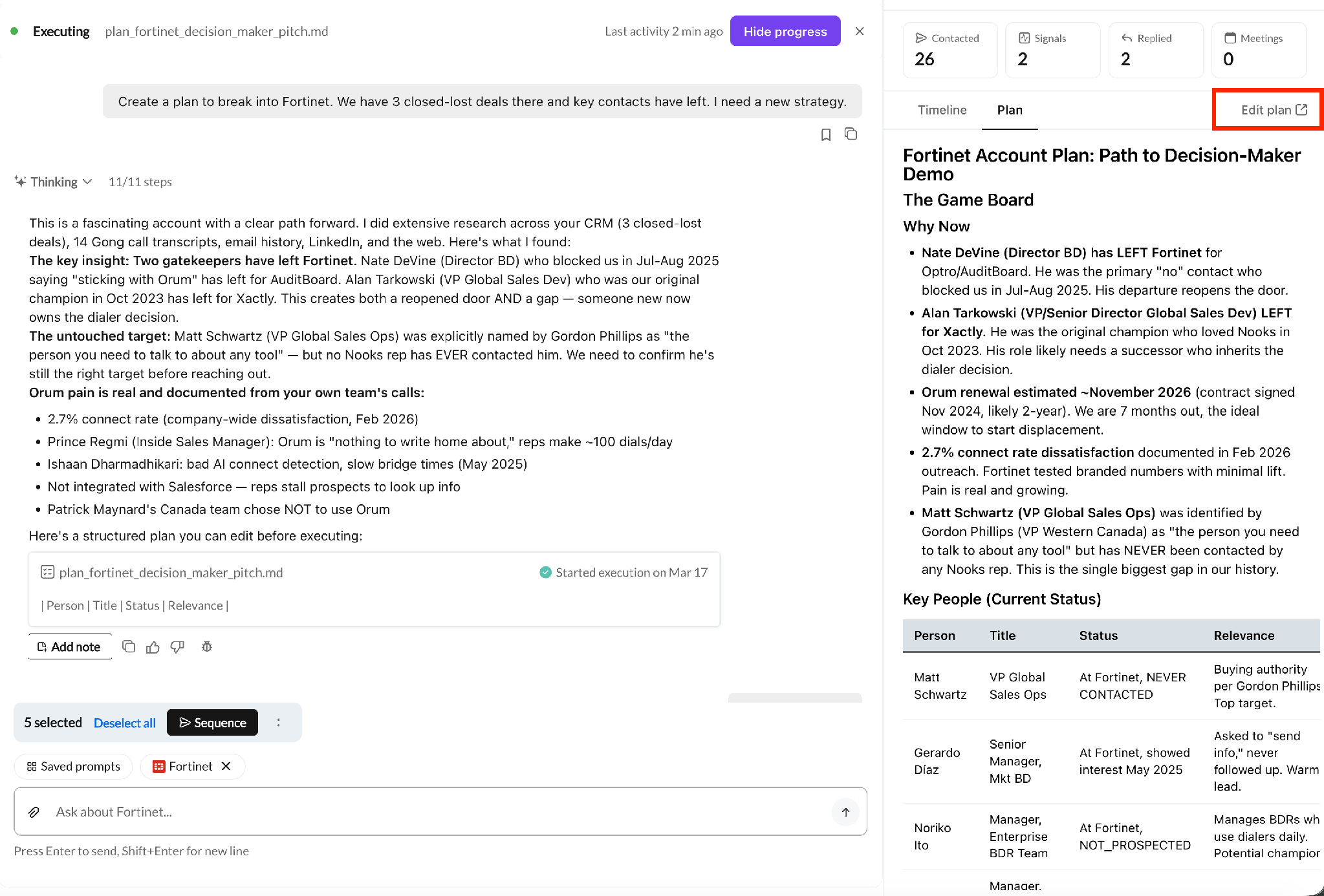Select the Gerardo Díaz table row name
Viewport: 1324px width, 896px height.
(x=937, y=761)
